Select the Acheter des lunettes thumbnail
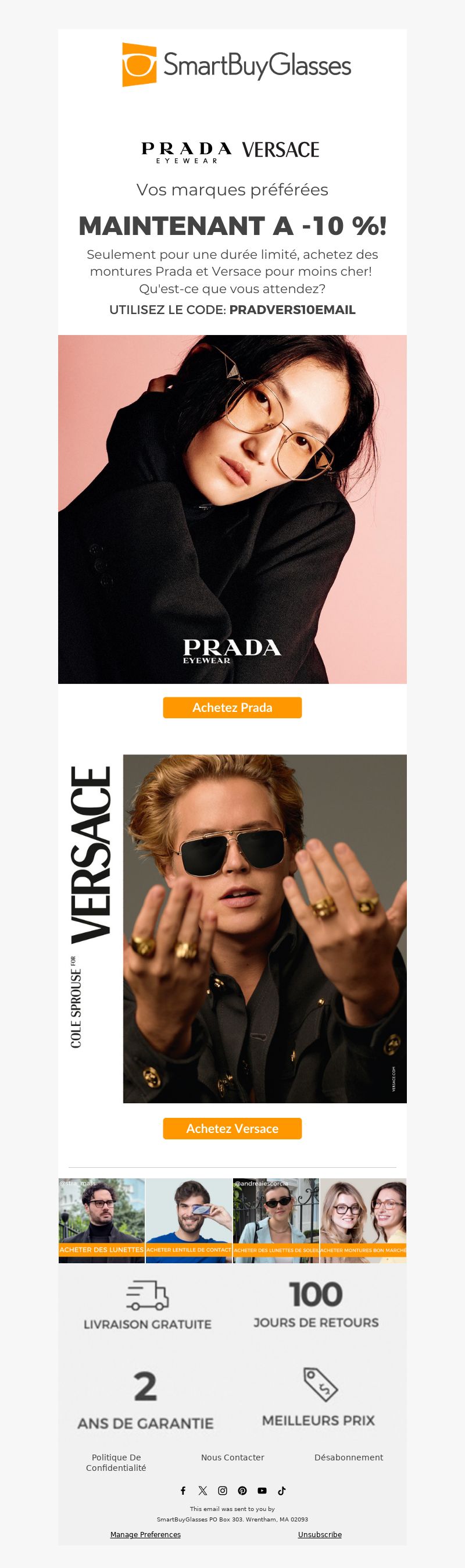 coord(102,1221)
